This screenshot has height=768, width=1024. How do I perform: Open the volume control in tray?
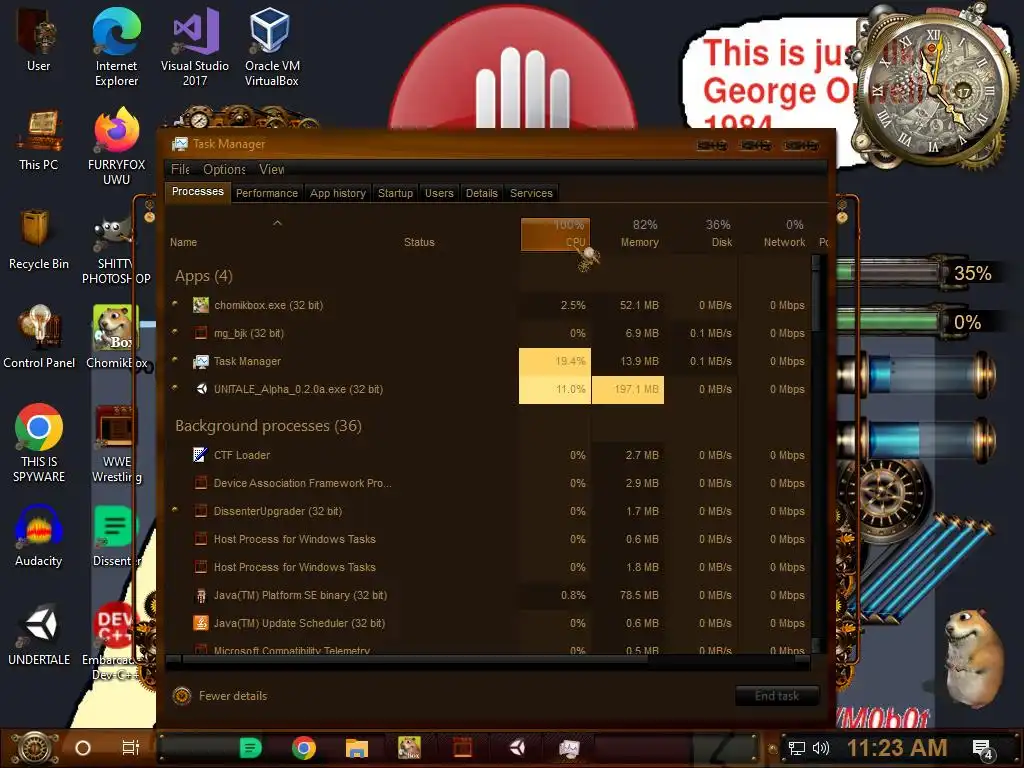(x=821, y=748)
